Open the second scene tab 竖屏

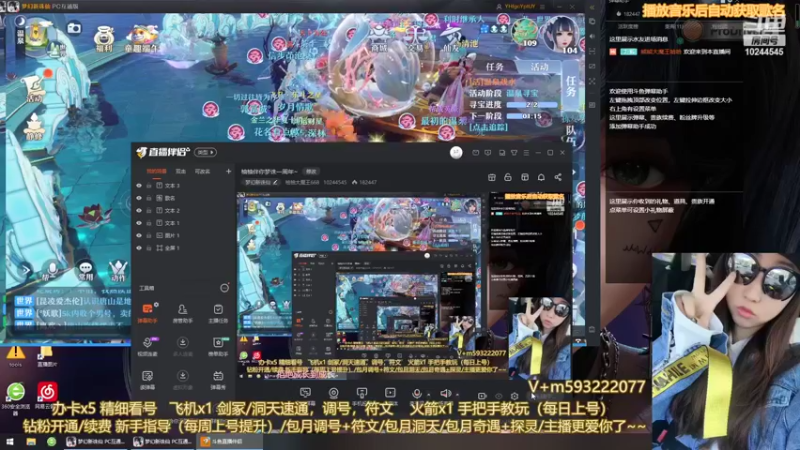(x=181, y=171)
